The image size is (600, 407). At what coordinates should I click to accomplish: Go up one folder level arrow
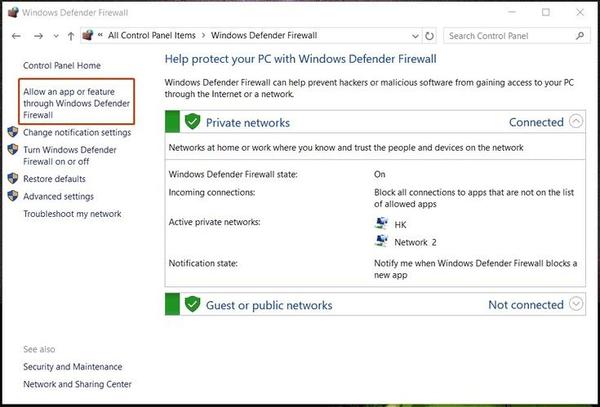tap(70, 36)
